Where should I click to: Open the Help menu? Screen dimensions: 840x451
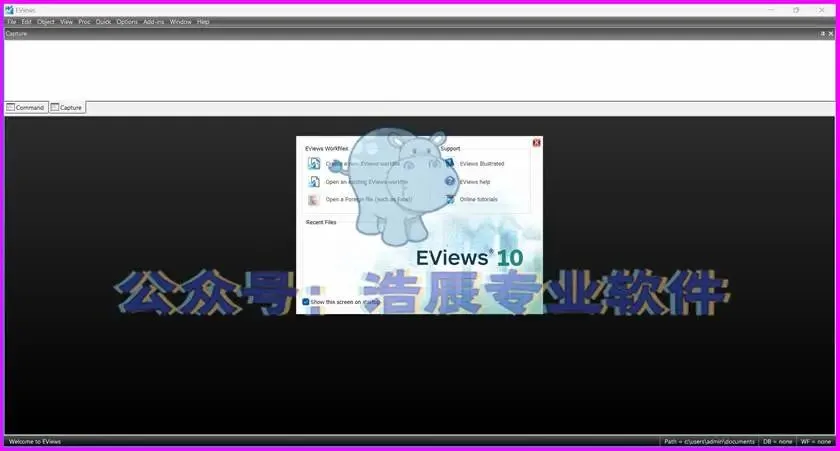pos(203,22)
